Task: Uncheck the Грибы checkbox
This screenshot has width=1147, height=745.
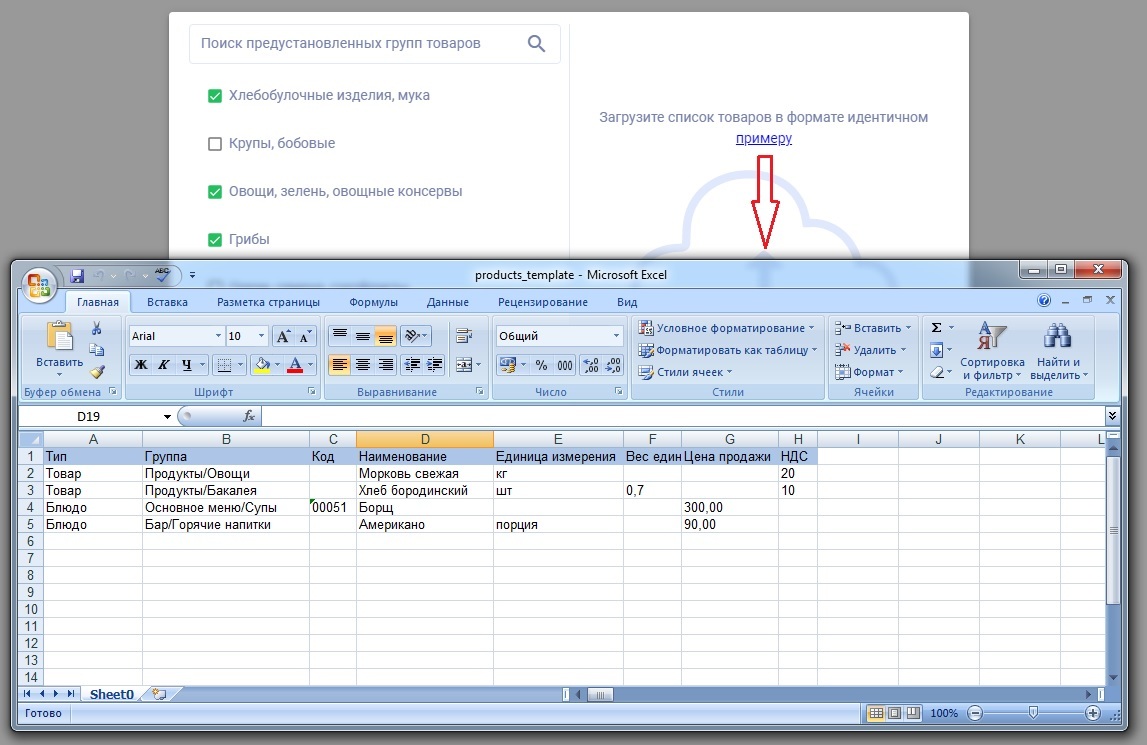Action: 214,240
